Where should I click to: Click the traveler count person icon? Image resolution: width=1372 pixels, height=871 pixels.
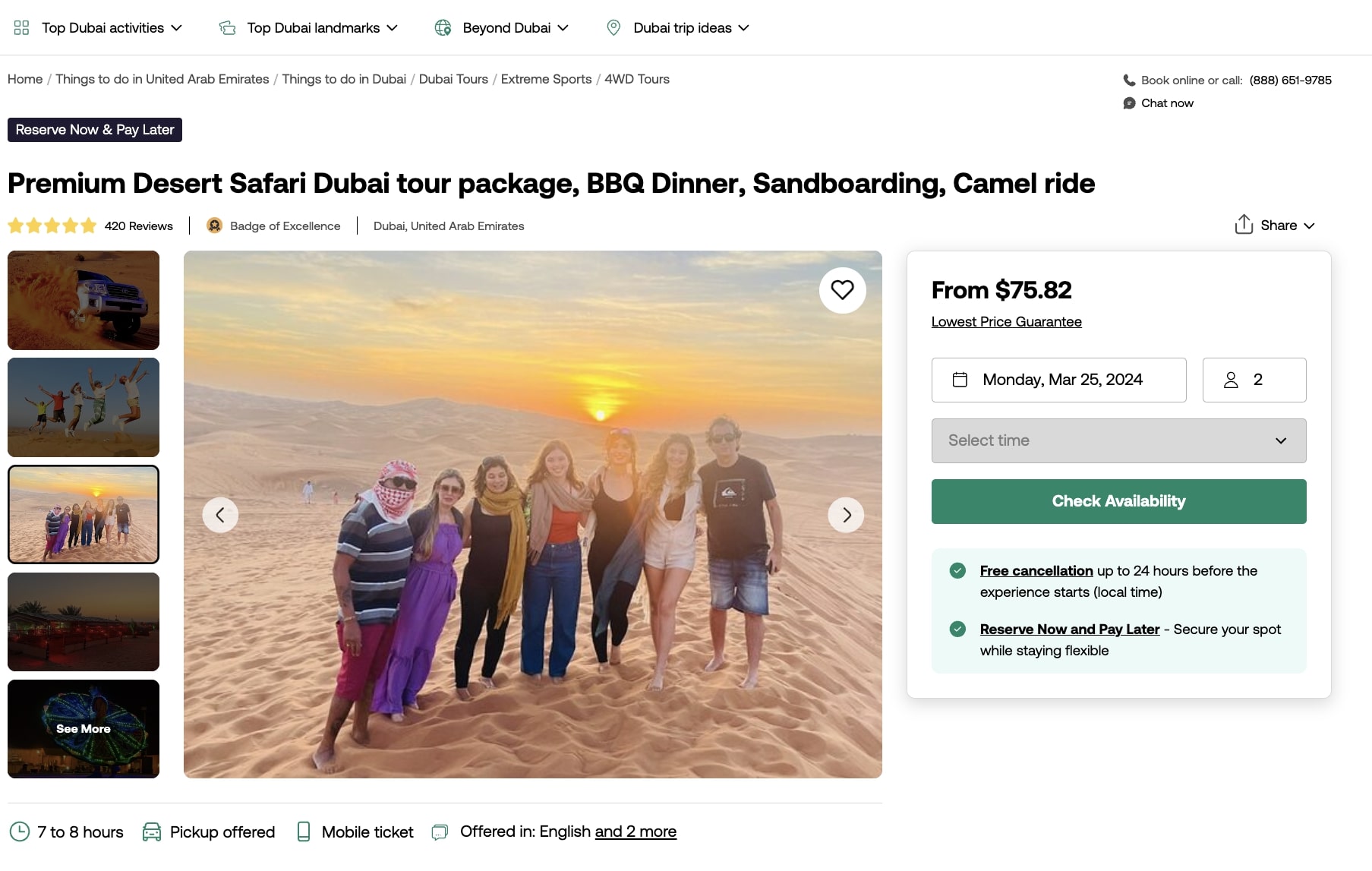pyautogui.click(x=1232, y=380)
